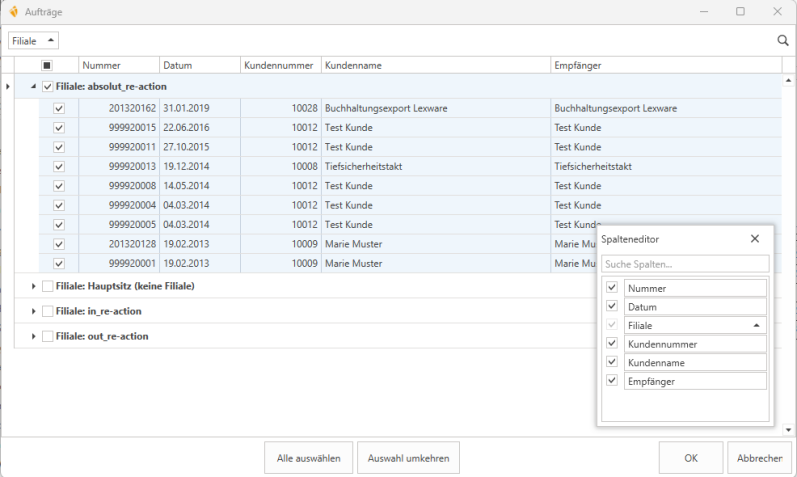Screen dimensions: 797x477
Task: Uncheck order 201320162 row checkbox
Action: click(x=59, y=108)
